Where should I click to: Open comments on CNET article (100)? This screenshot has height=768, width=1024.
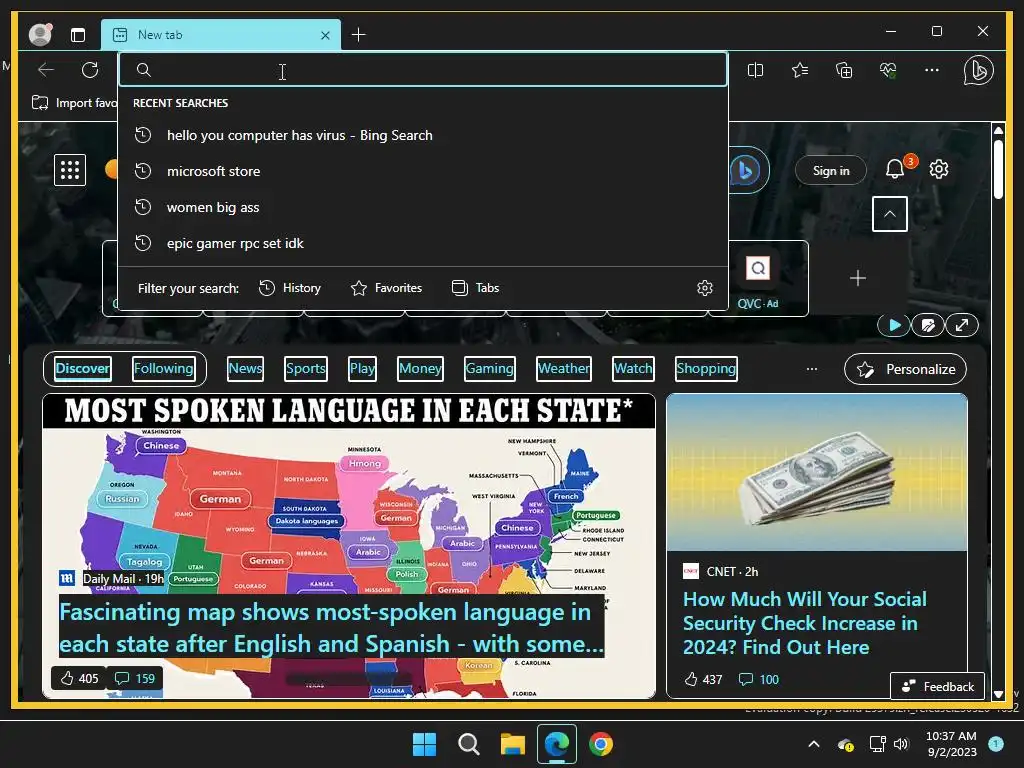[758, 679]
